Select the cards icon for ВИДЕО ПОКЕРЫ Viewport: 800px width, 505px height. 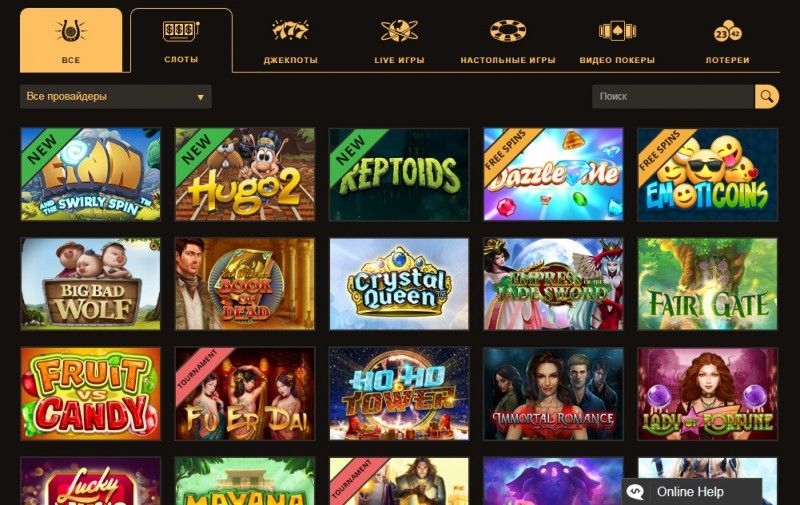pyautogui.click(x=617, y=31)
